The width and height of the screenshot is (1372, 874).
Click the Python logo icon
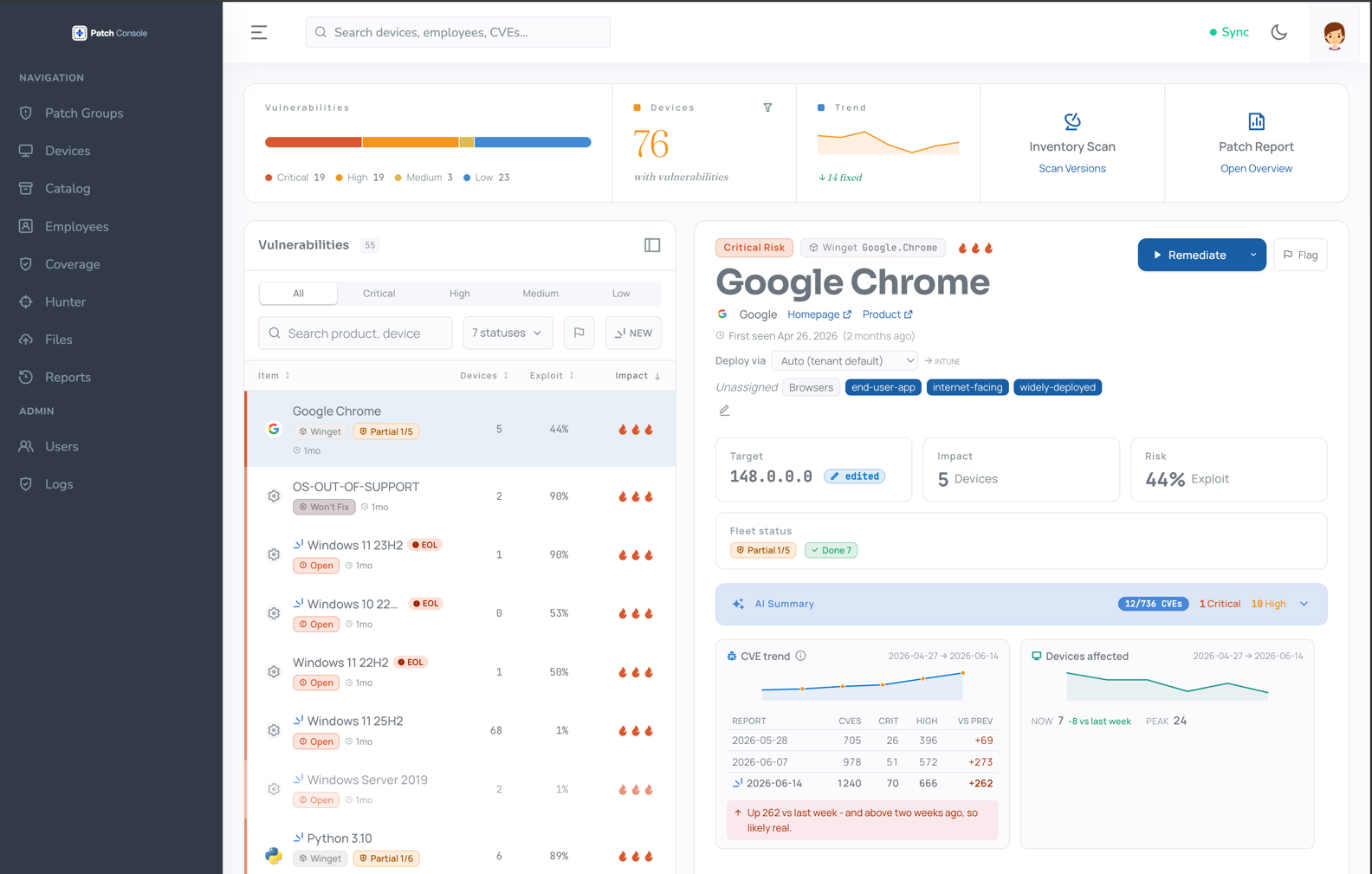tap(274, 856)
